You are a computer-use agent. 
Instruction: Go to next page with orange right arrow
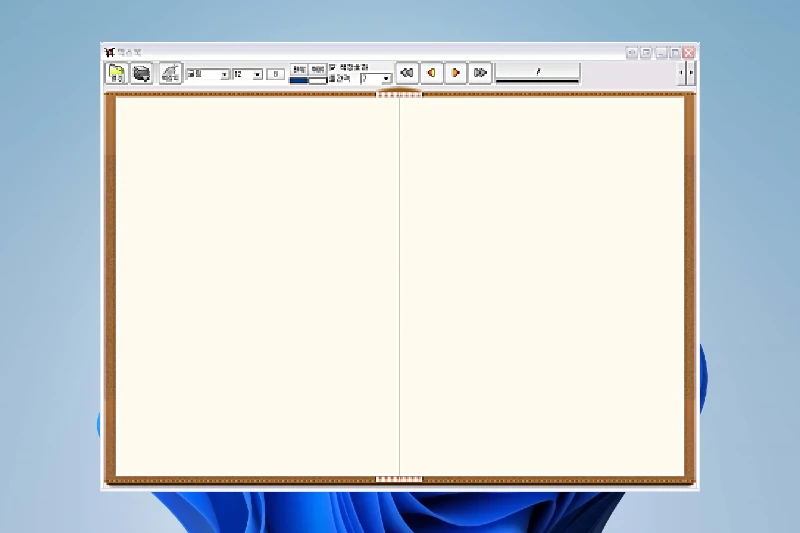456,73
